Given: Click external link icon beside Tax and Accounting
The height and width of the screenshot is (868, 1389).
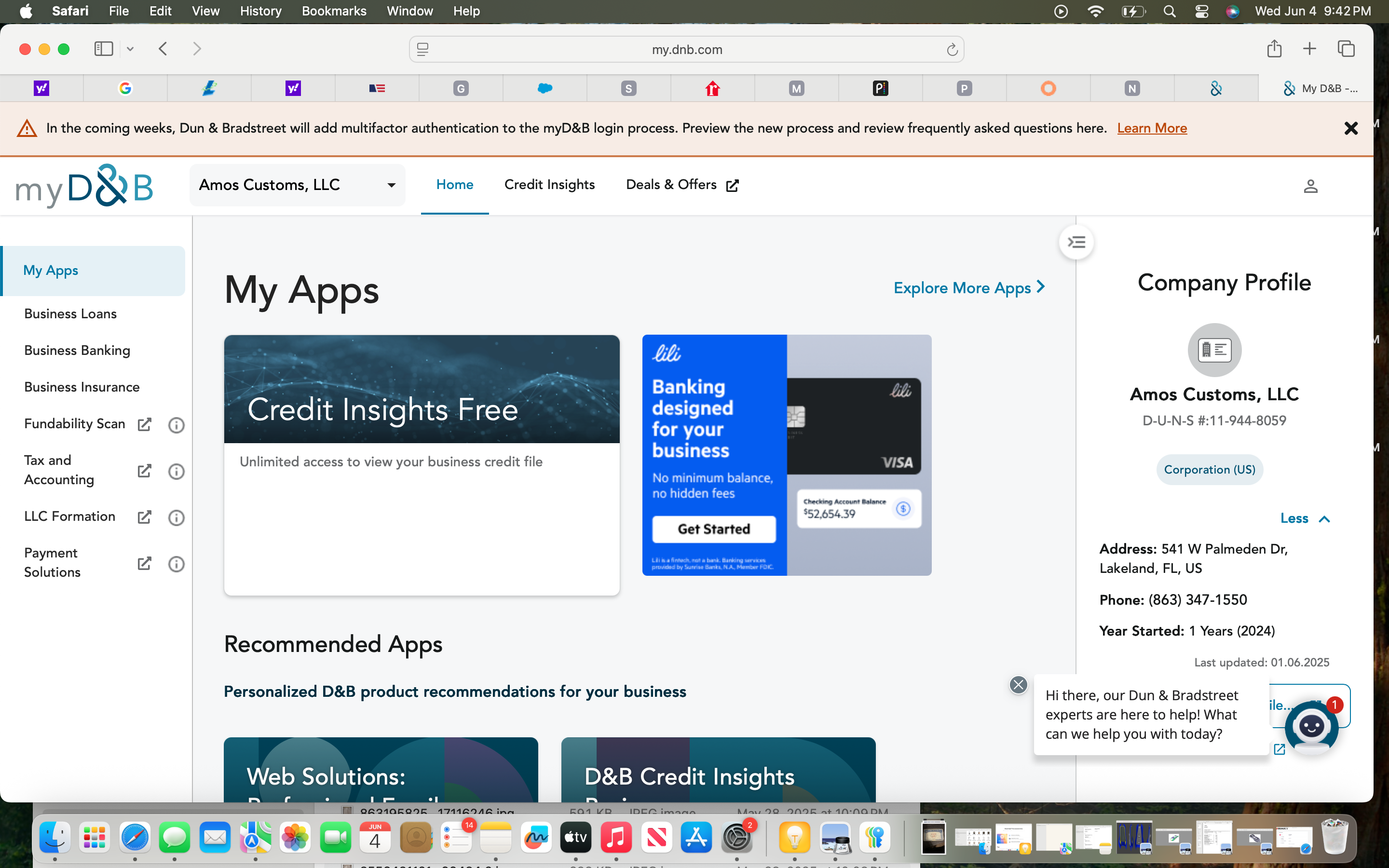Looking at the screenshot, I should click(144, 471).
